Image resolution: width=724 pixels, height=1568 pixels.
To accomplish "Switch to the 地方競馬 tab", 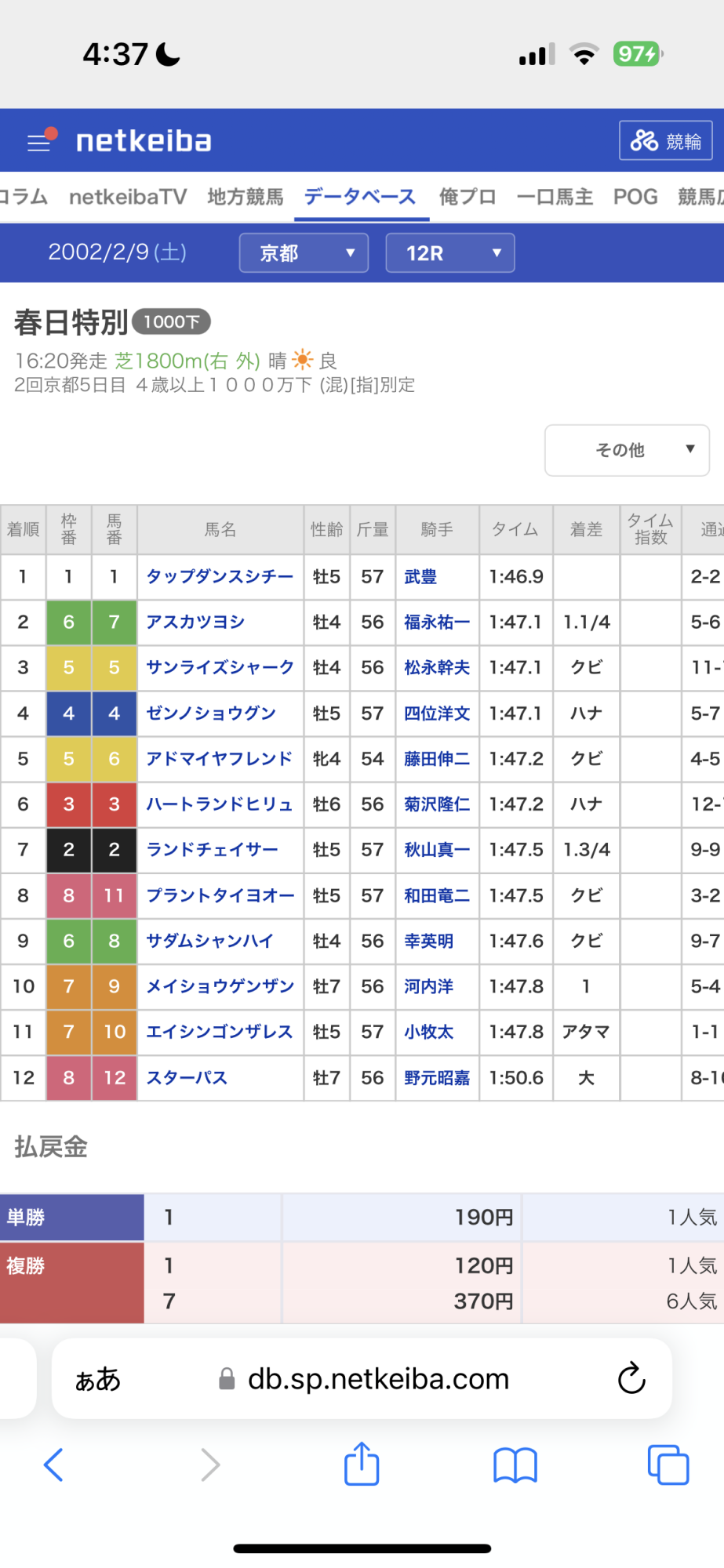I will coord(245,197).
